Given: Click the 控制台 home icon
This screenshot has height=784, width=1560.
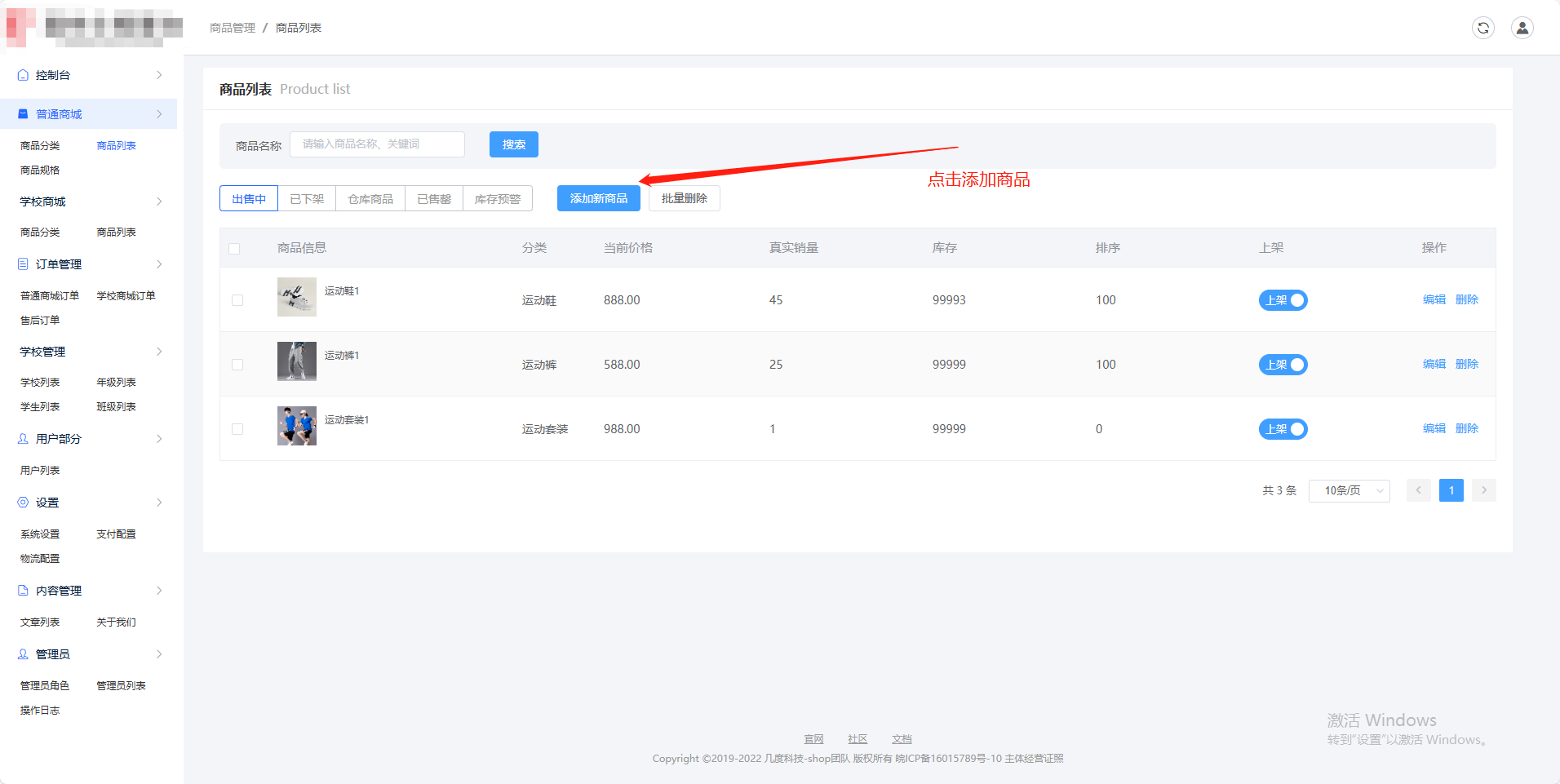Looking at the screenshot, I should [23, 75].
